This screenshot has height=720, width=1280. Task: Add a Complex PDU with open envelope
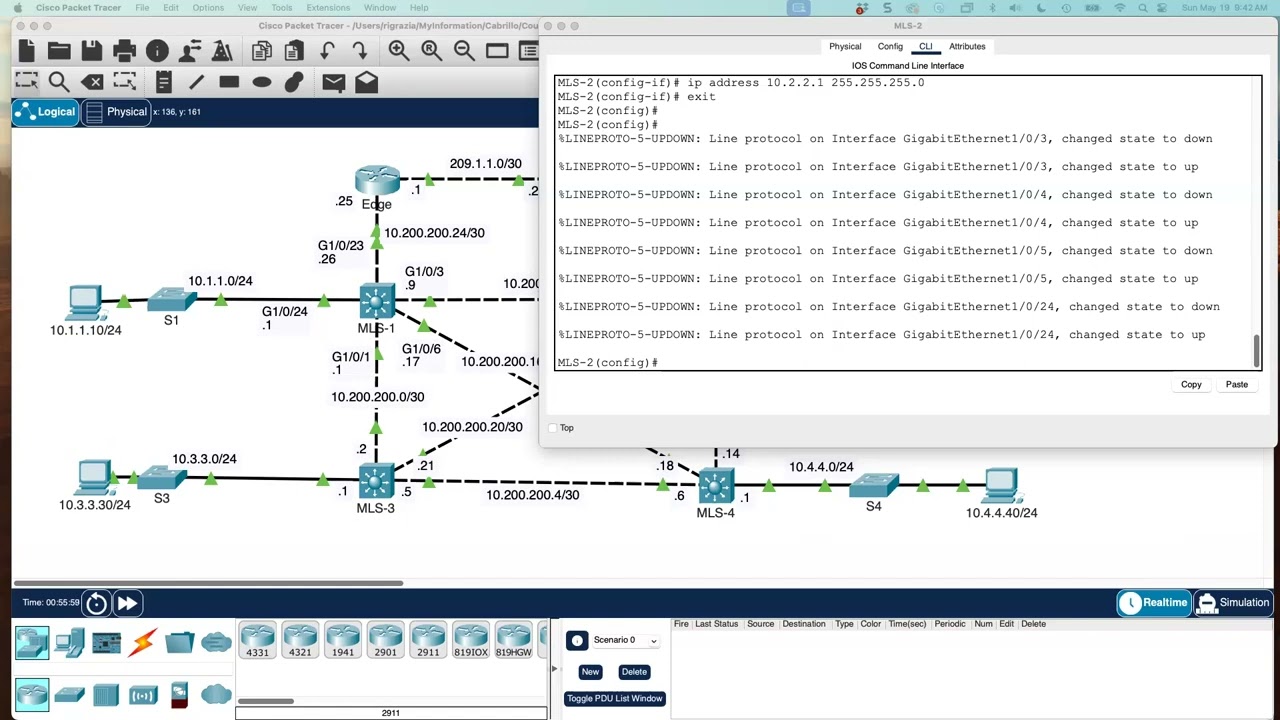[367, 82]
